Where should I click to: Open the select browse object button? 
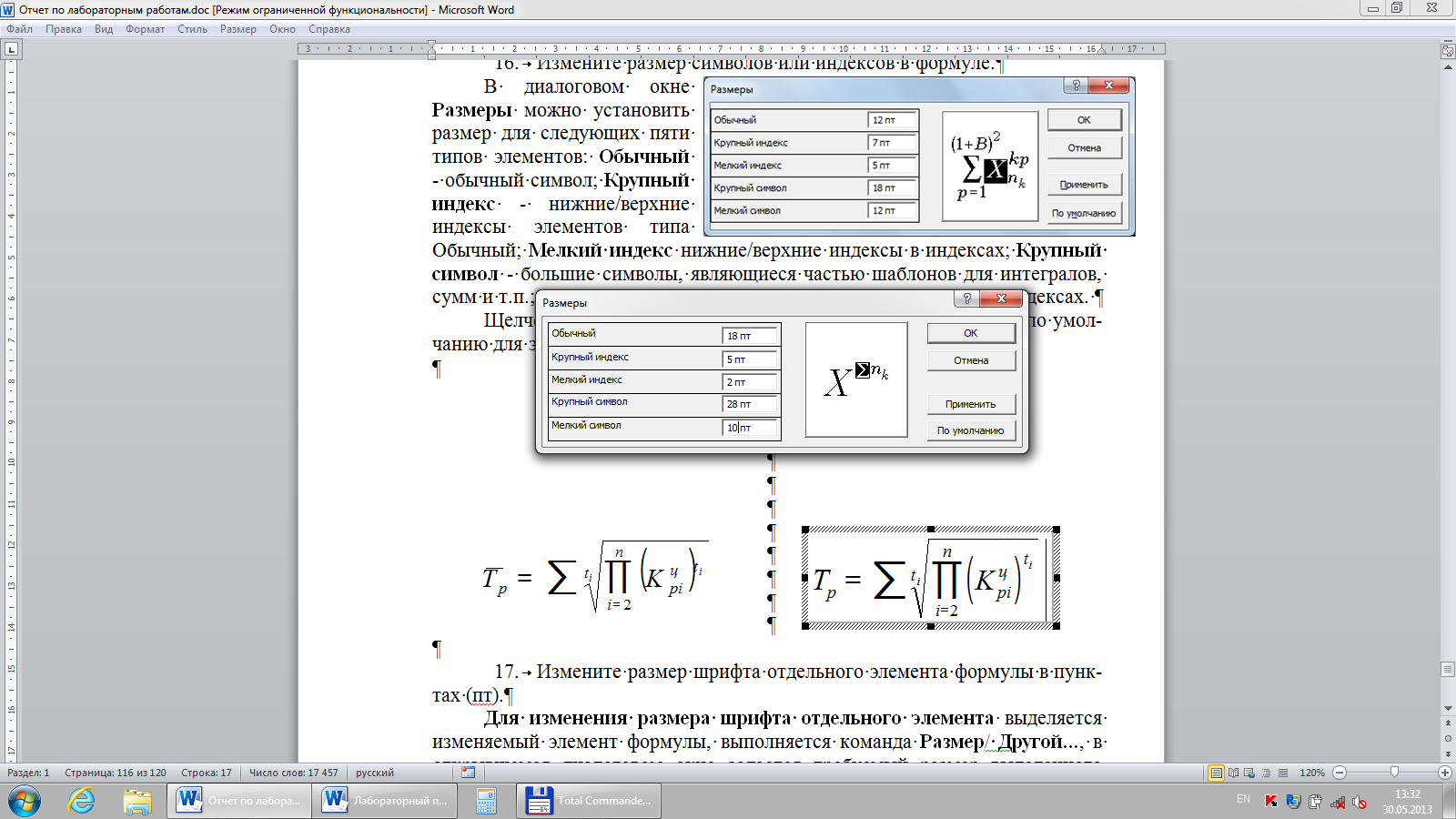click(1448, 739)
